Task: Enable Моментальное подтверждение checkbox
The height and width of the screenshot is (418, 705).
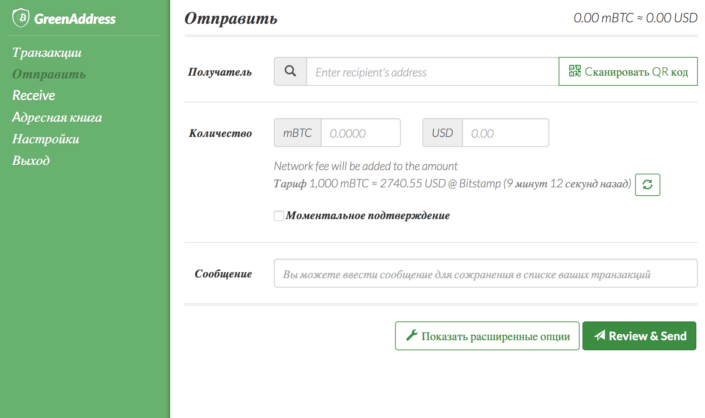Action: pos(279,216)
